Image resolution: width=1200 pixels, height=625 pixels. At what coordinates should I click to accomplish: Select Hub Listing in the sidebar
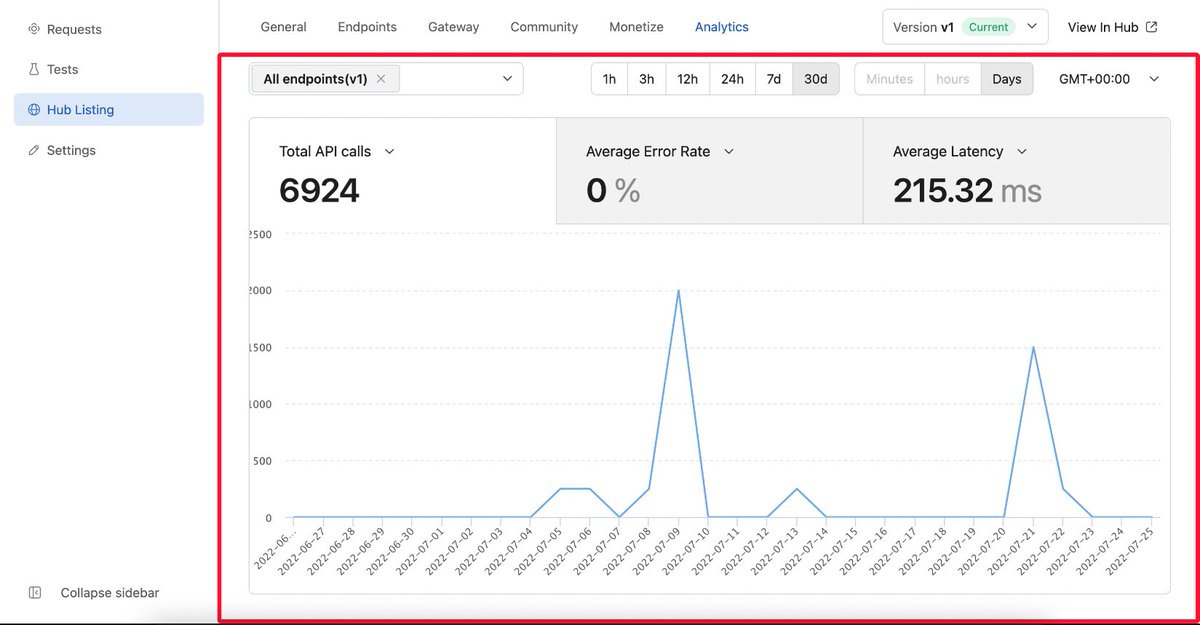tap(108, 110)
